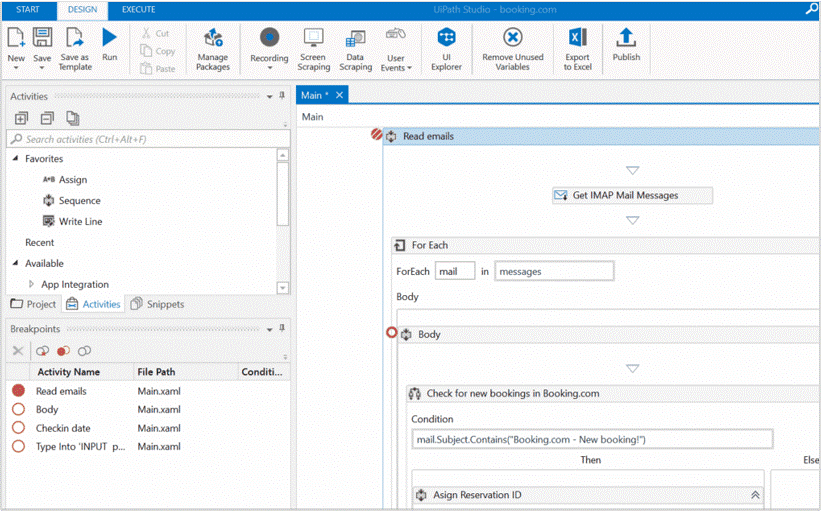Screen dimensions: 821x511
Task: Collapse the Asign Reservation ID activity
Action: click(755, 495)
